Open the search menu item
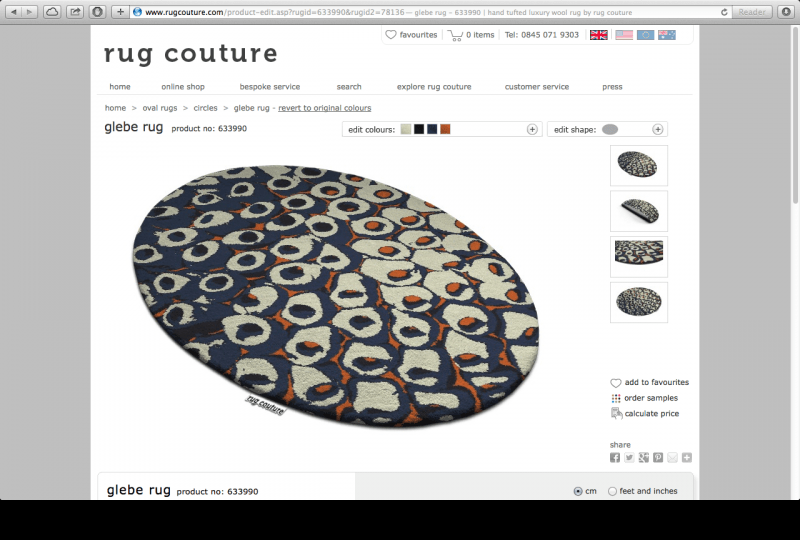The height and width of the screenshot is (540, 800). tap(349, 87)
